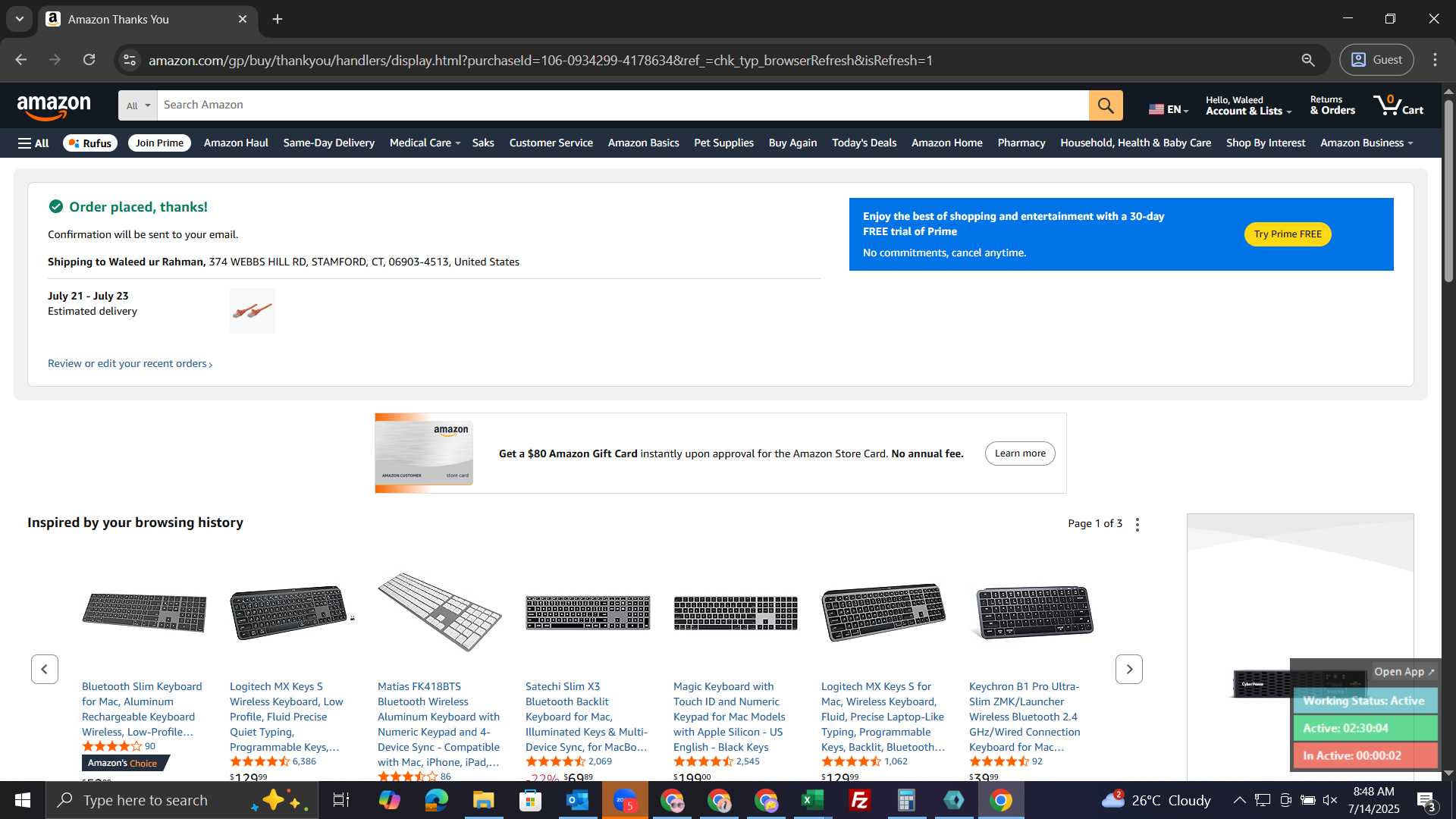The height and width of the screenshot is (819, 1456).
Task: Open the Copilot icon on the taskbar
Action: pyautogui.click(x=390, y=800)
